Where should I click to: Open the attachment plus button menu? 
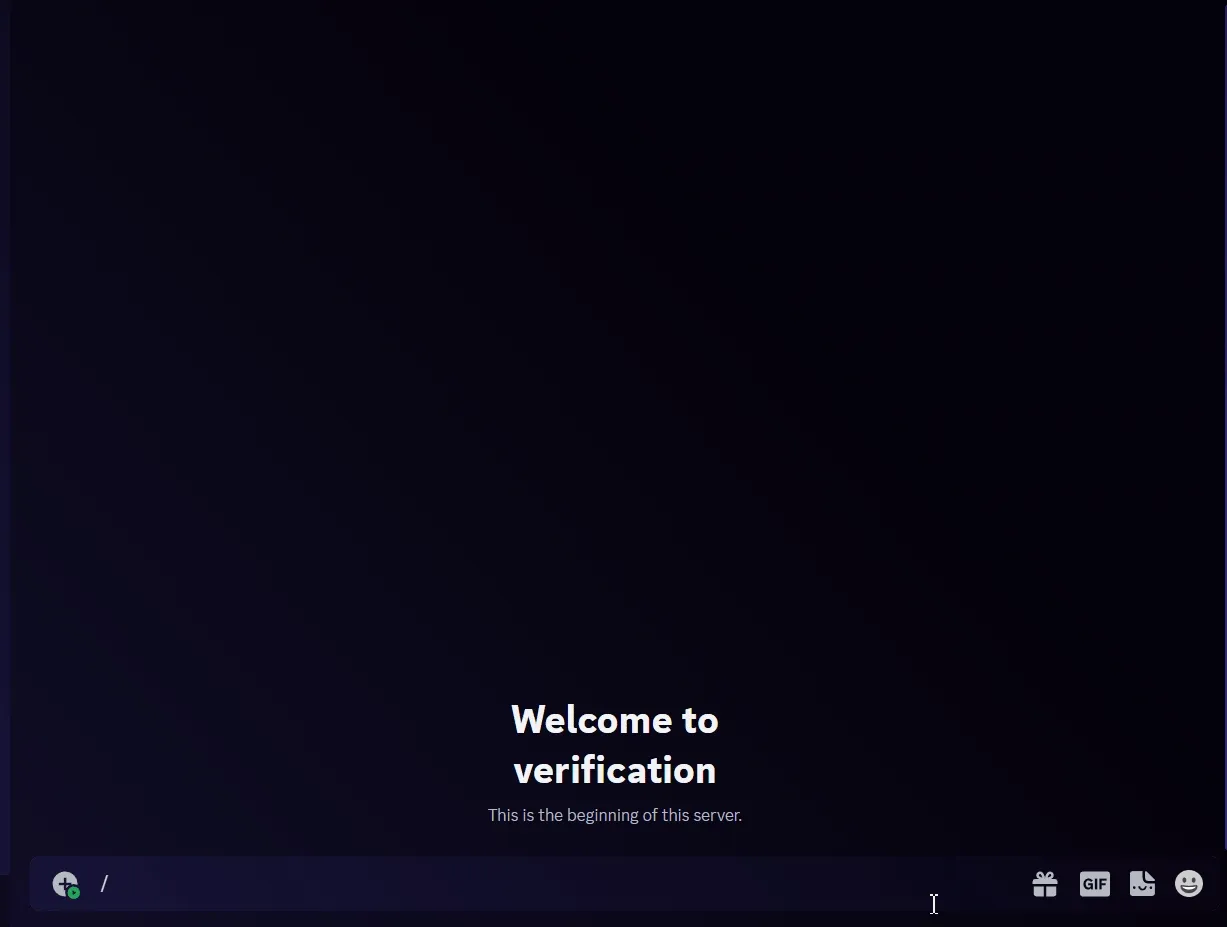65,884
